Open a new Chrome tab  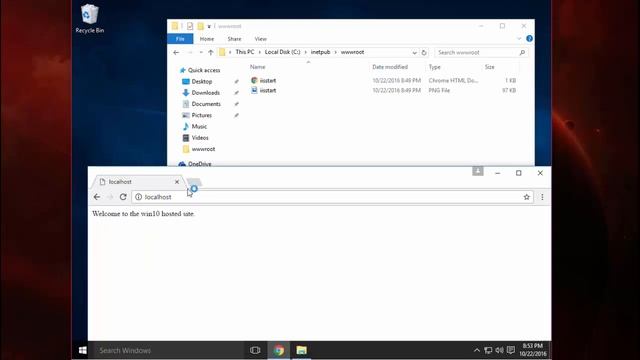coord(195,182)
